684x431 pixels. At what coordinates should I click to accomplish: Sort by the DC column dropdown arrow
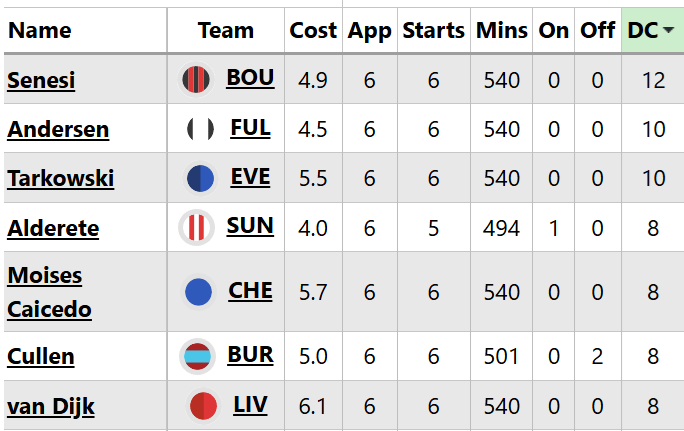[667, 31]
